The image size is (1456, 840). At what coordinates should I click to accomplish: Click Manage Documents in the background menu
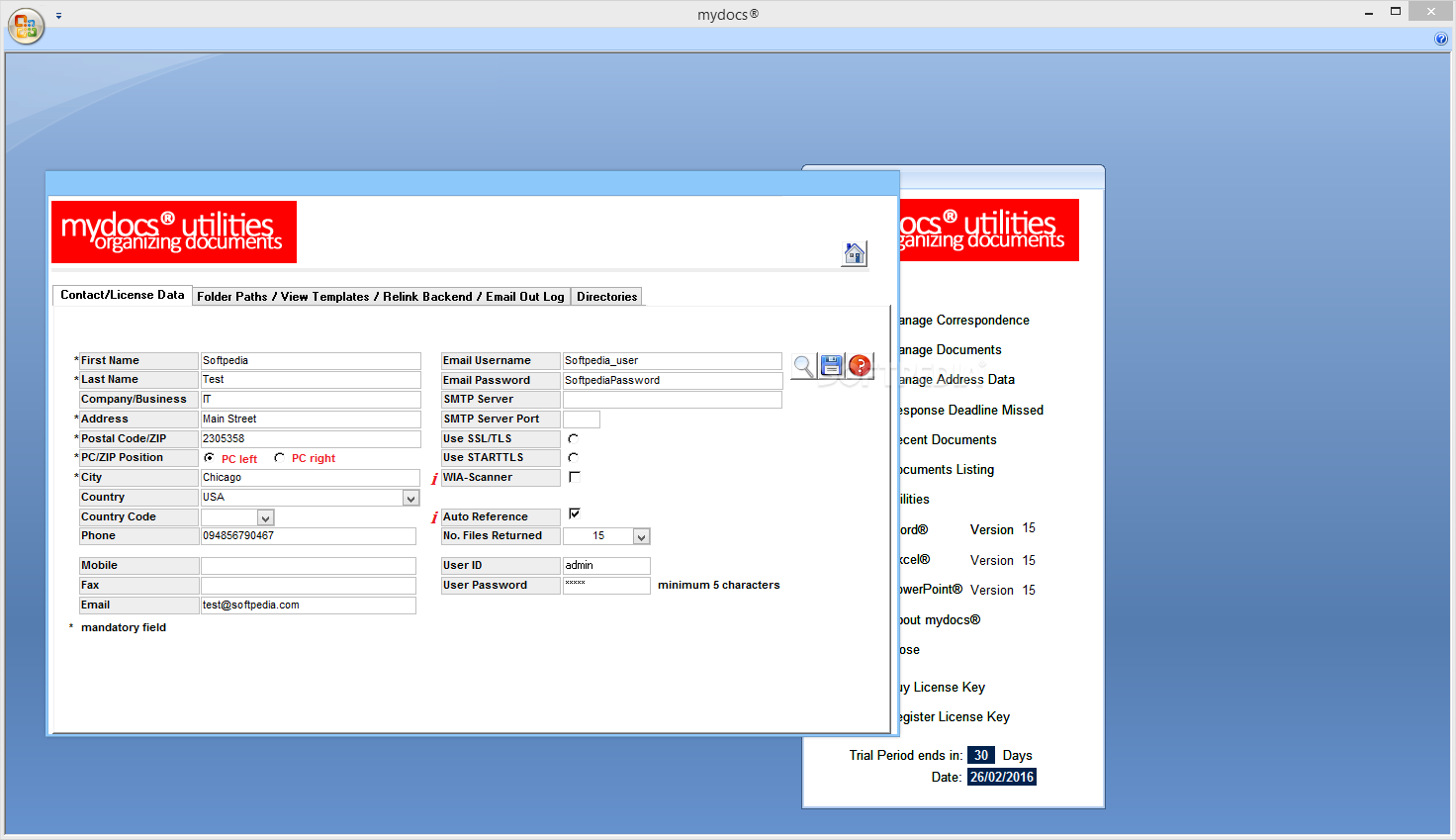(951, 350)
